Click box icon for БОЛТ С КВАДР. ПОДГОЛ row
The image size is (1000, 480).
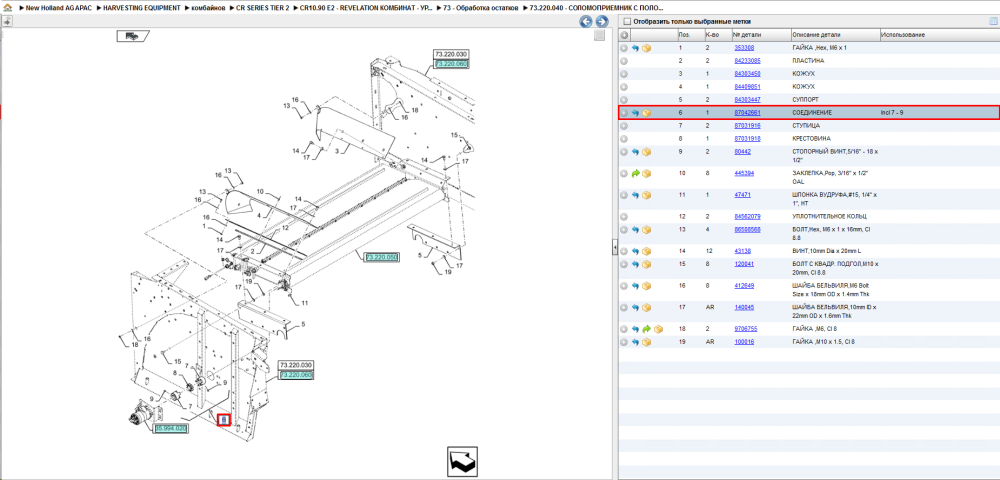point(646,264)
